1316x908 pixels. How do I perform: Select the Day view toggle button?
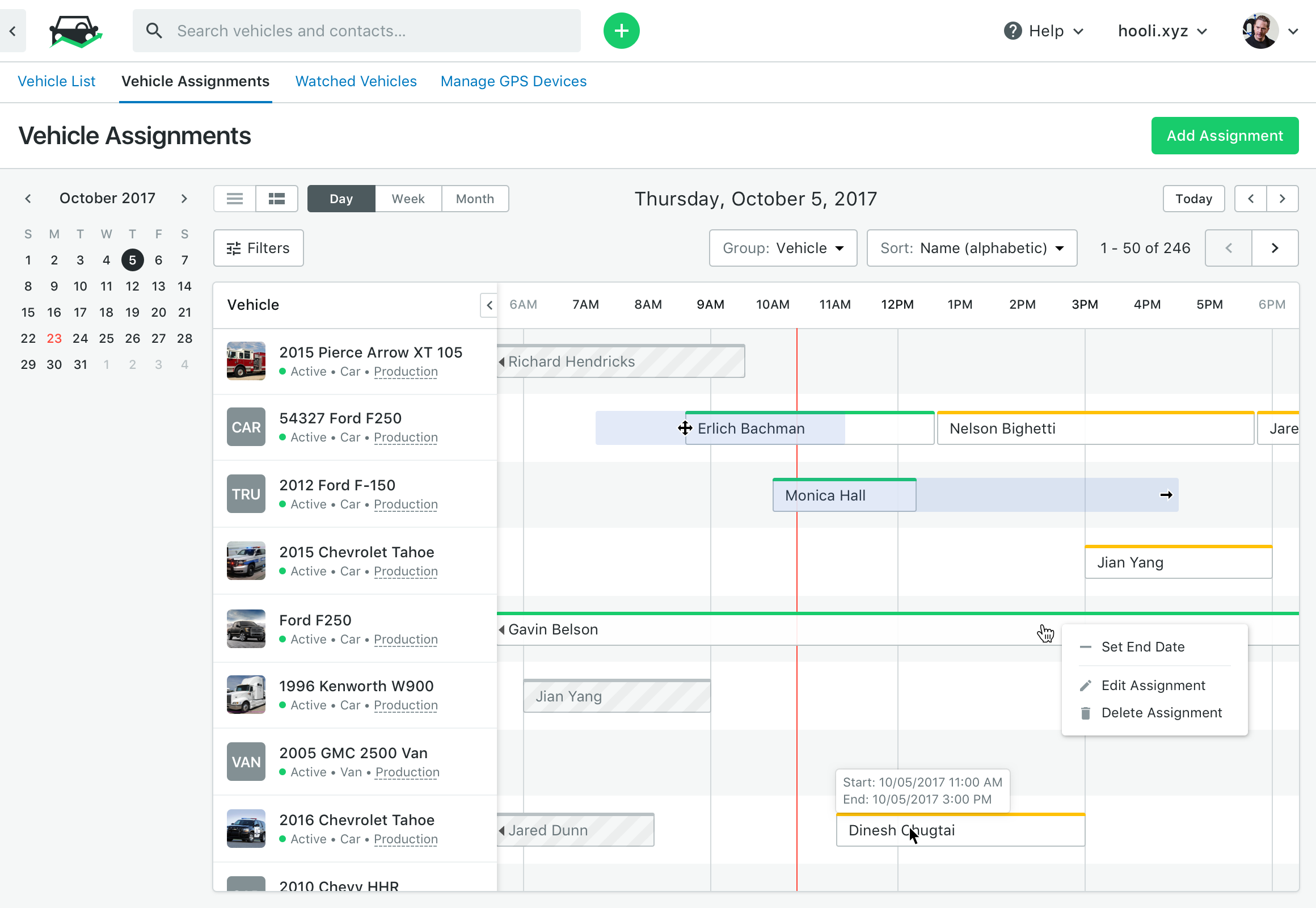tap(341, 198)
